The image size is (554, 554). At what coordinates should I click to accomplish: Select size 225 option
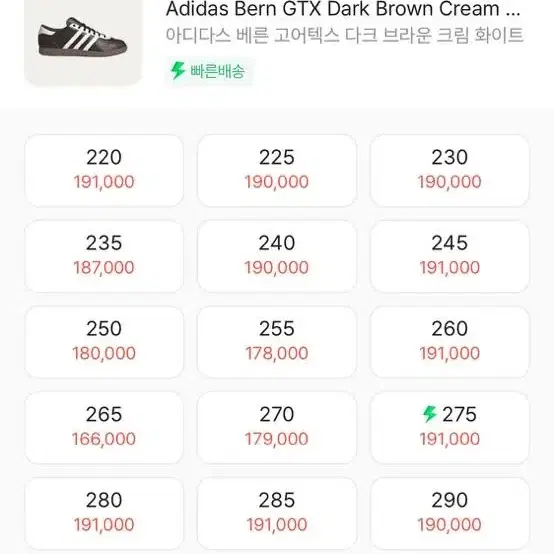point(277,170)
